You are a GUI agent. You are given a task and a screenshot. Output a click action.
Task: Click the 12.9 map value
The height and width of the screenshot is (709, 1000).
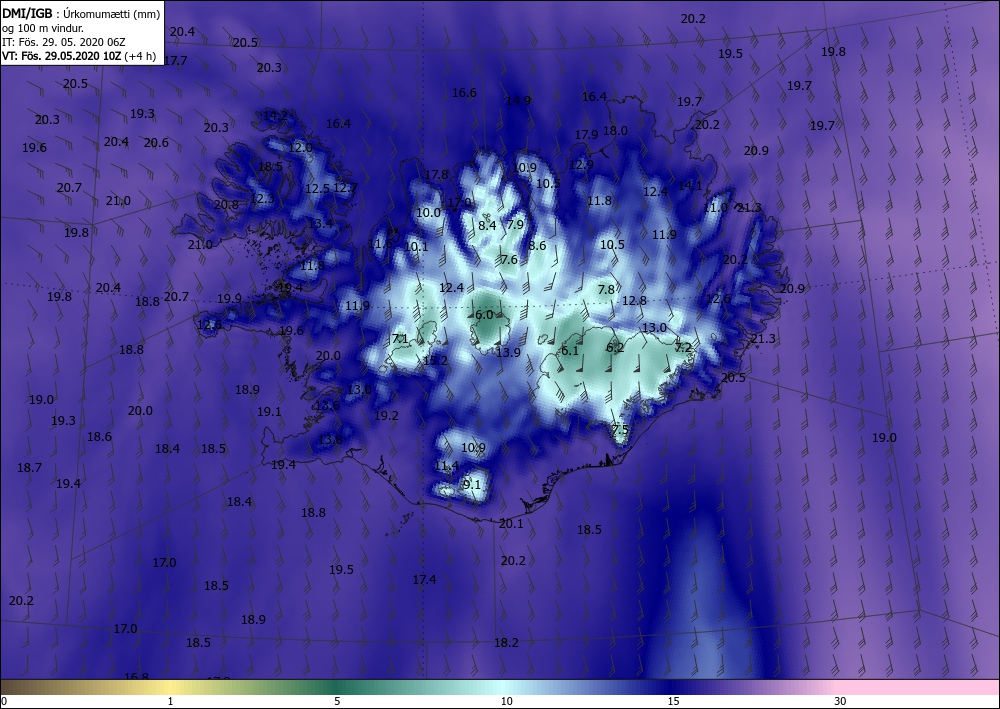(582, 164)
